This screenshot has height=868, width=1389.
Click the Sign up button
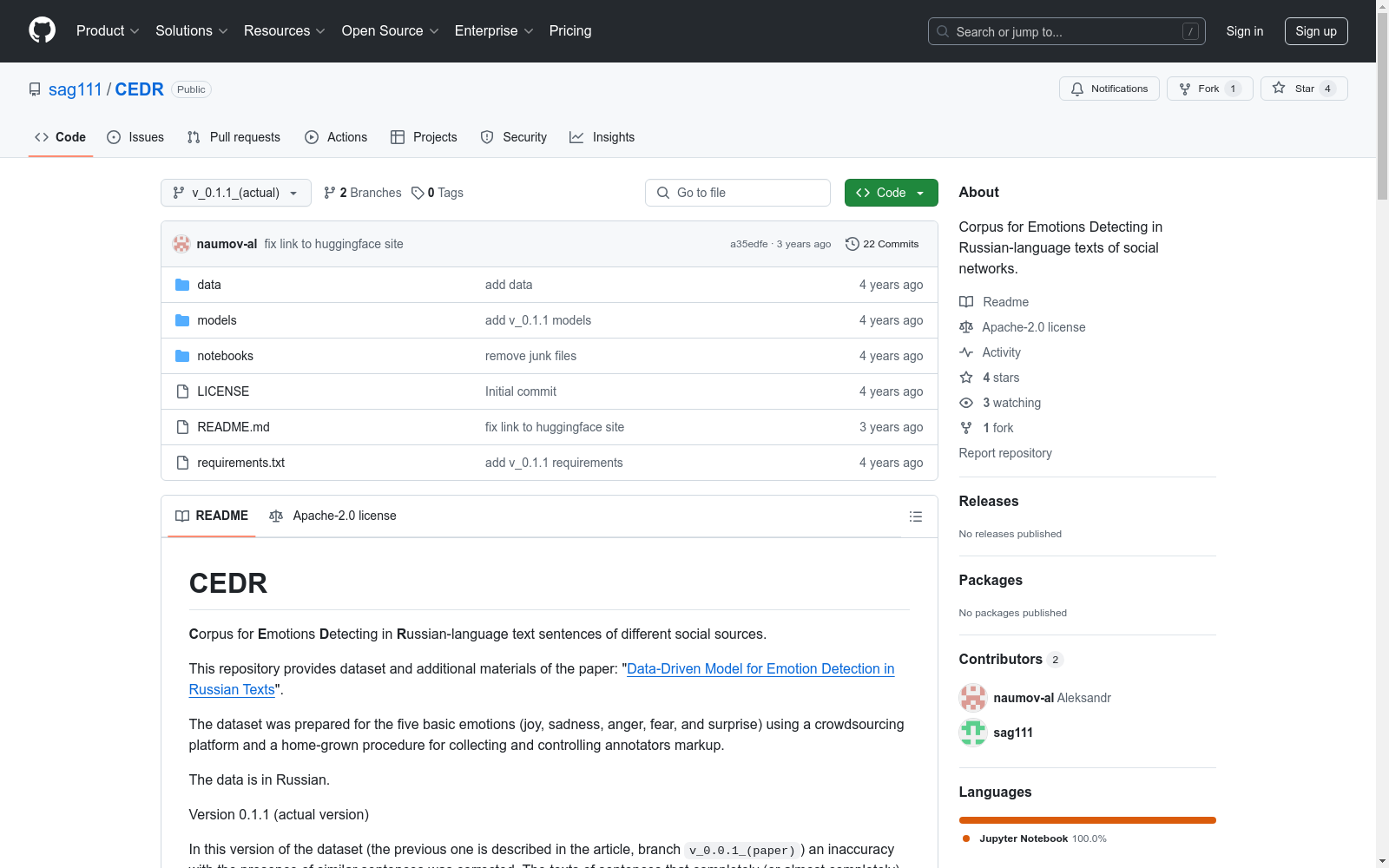tap(1316, 31)
